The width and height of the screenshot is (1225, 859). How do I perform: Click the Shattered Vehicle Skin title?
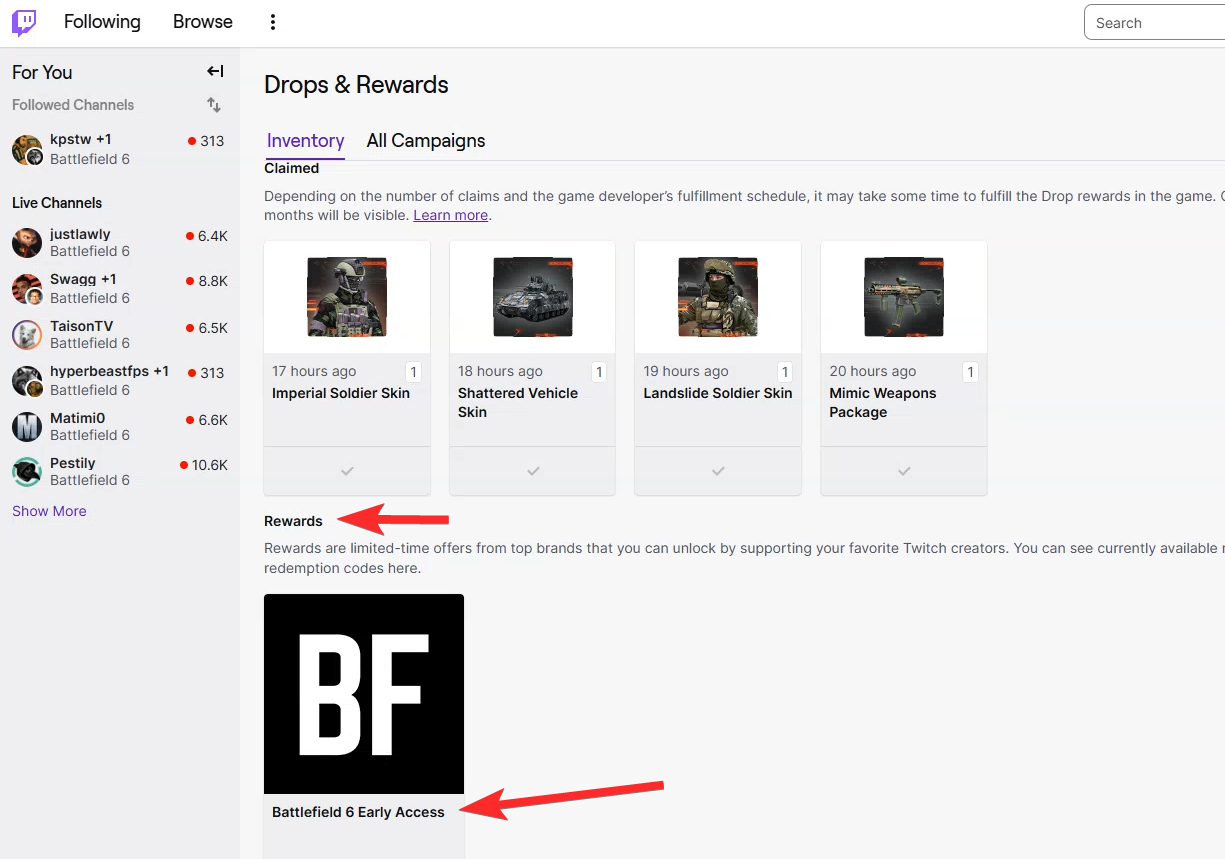(x=518, y=402)
